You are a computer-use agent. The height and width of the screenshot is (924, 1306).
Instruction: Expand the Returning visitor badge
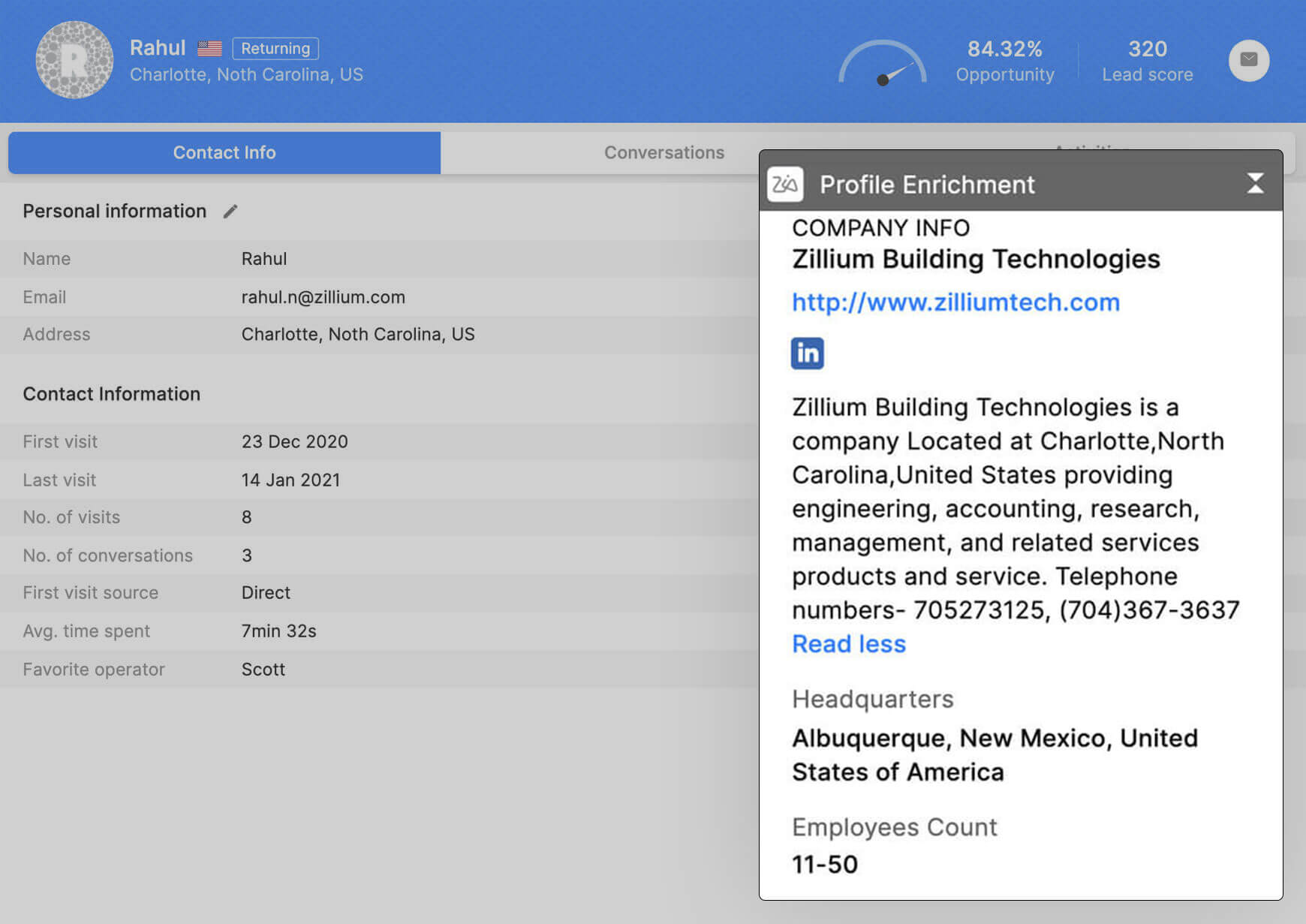coord(275,48)
